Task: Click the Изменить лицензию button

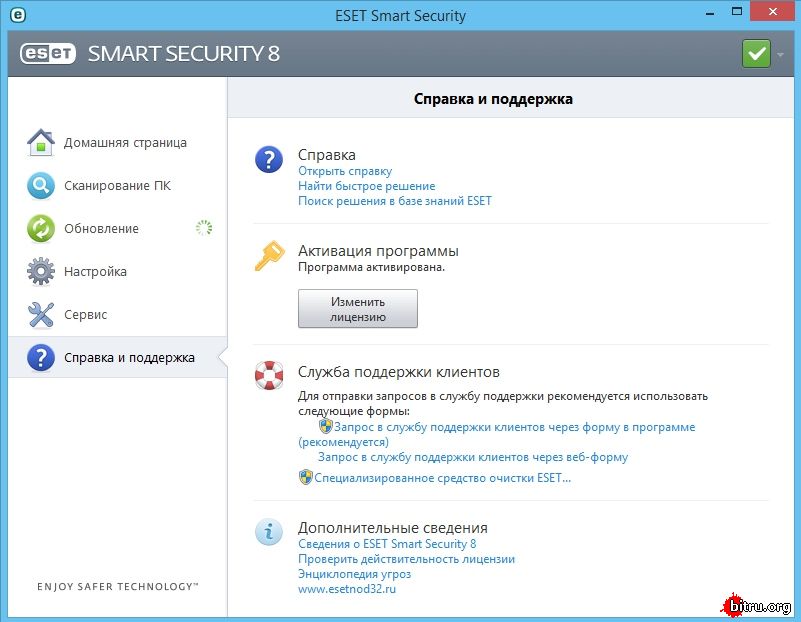Action: pyautogui.click(x=358, y=308)
